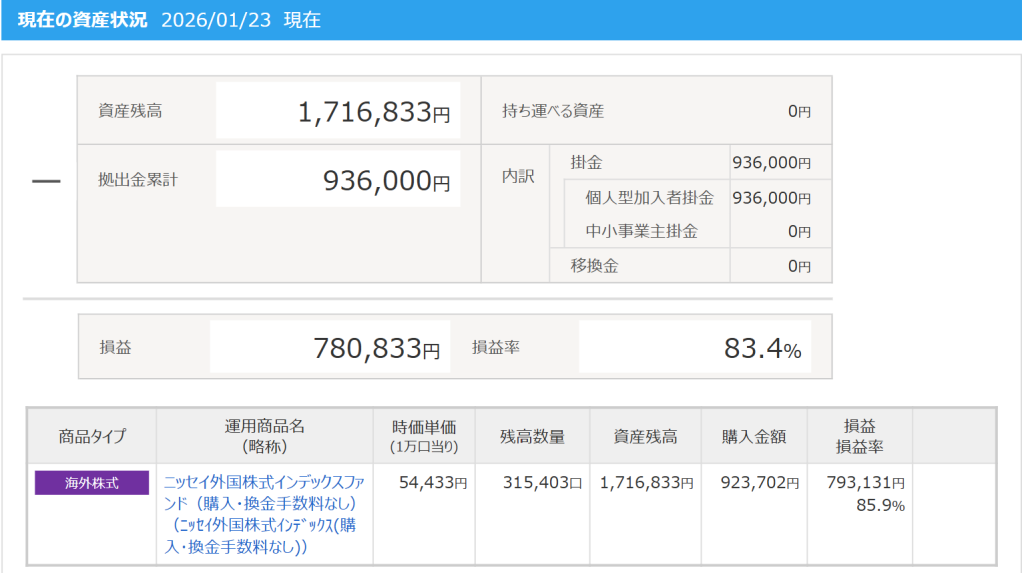Image resolution: width=1024 pixels, height=573 pixels.
Task: Click the 85.9% rate in fund row
Action: click(x=880, y=505)
